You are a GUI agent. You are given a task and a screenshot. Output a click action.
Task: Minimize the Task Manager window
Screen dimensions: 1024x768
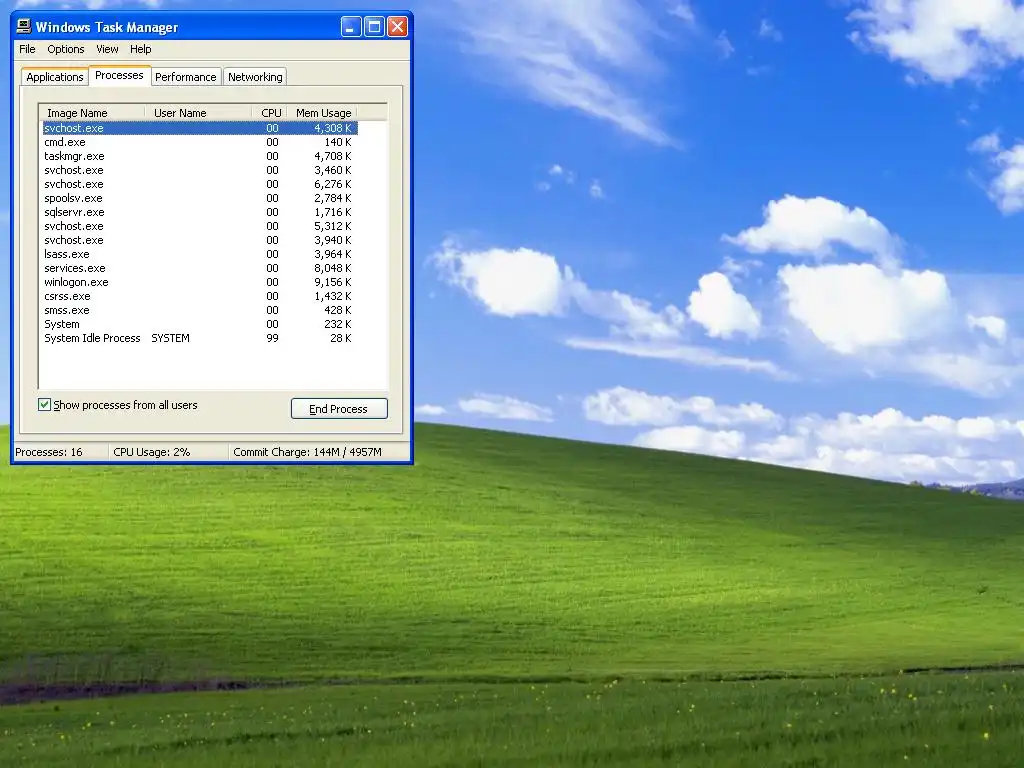(x=351, y=27)
